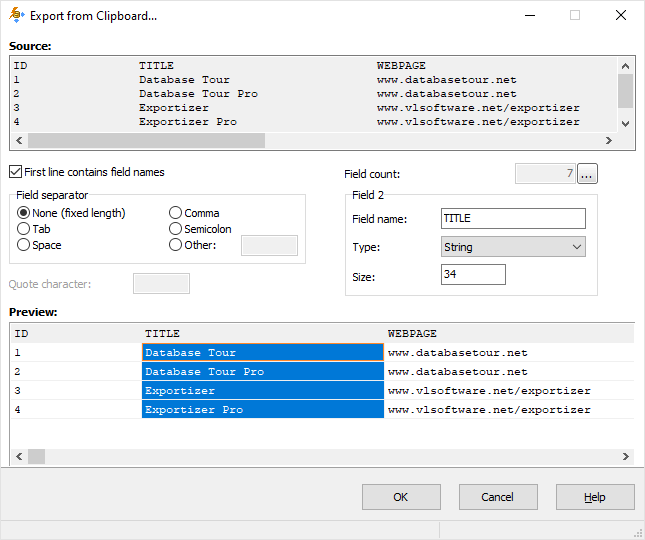
Task: Click Preview ID cell '2'
Action: 77,371
